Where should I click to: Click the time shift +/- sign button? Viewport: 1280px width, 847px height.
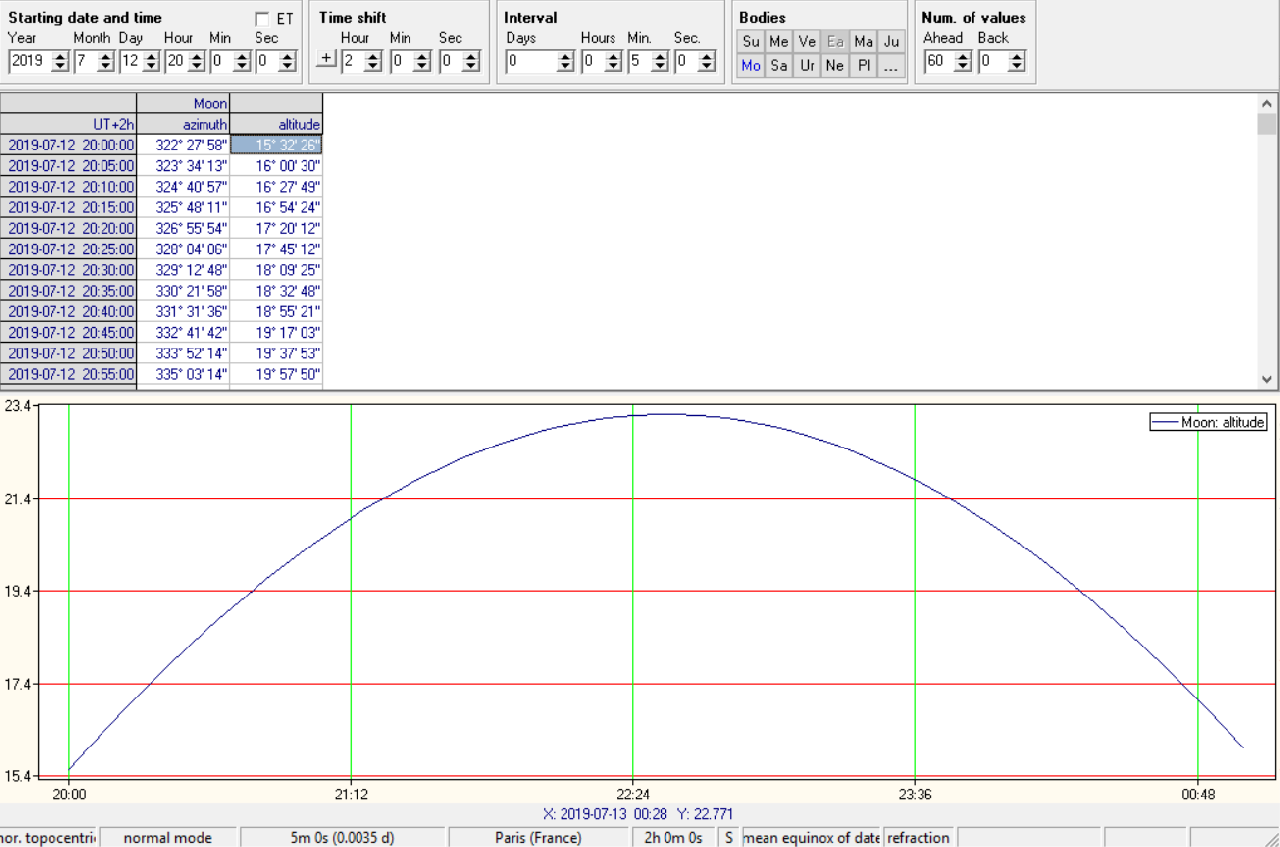click(x=326, y=59)
